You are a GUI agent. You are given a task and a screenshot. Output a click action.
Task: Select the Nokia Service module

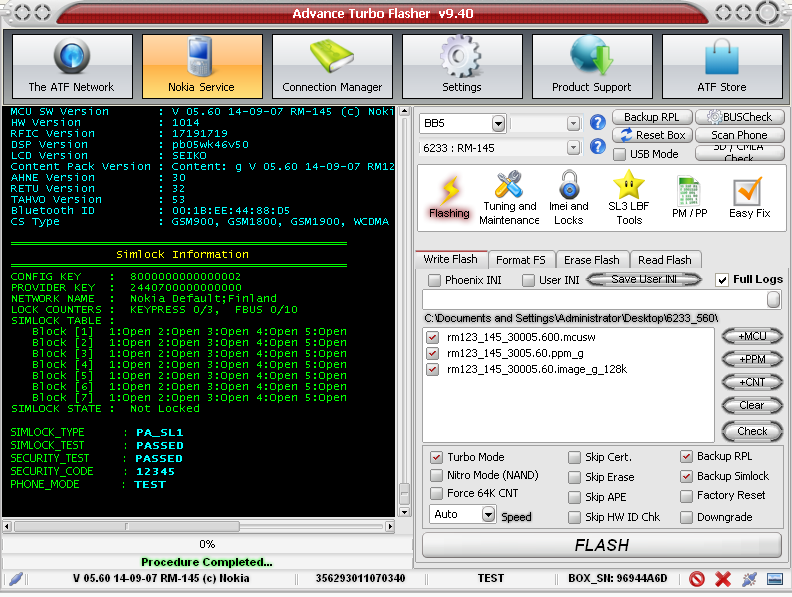click(x=202, y=66)
